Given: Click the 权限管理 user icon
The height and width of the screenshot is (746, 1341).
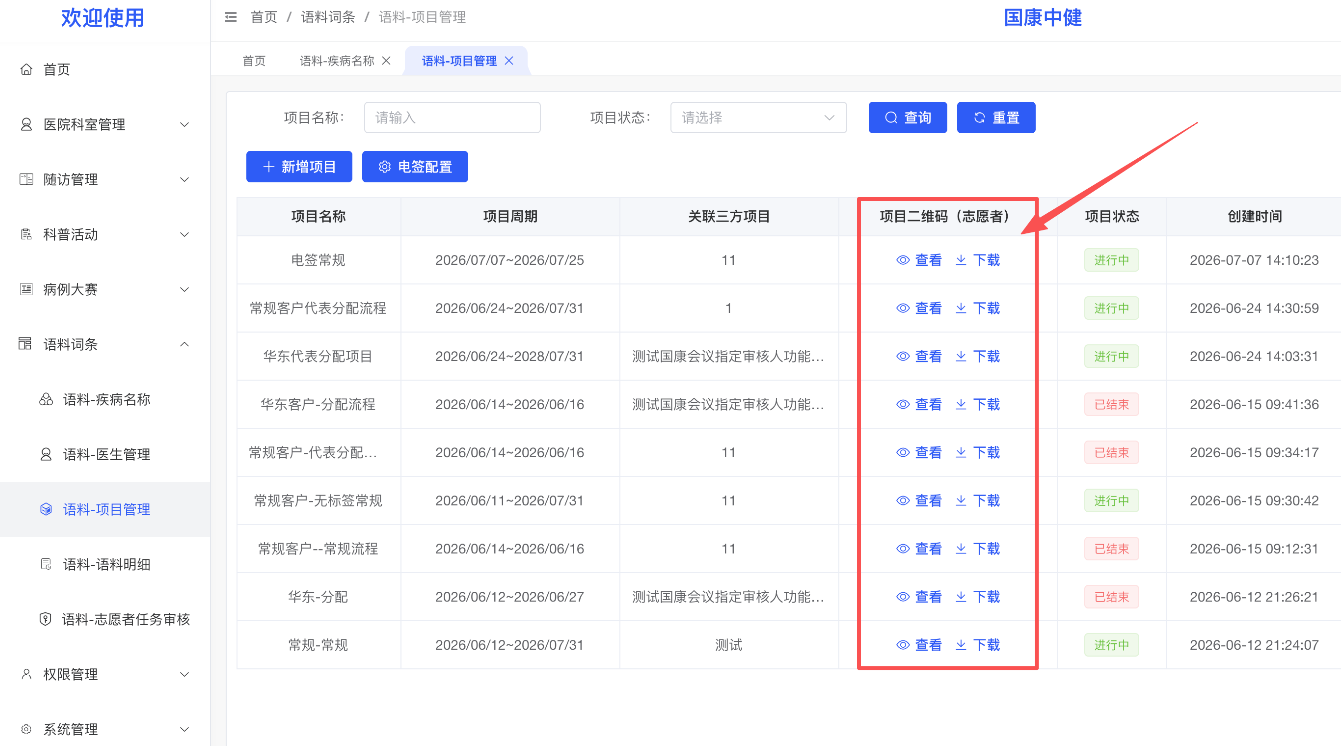Looking at the screenshot, I should click(27, 674).
